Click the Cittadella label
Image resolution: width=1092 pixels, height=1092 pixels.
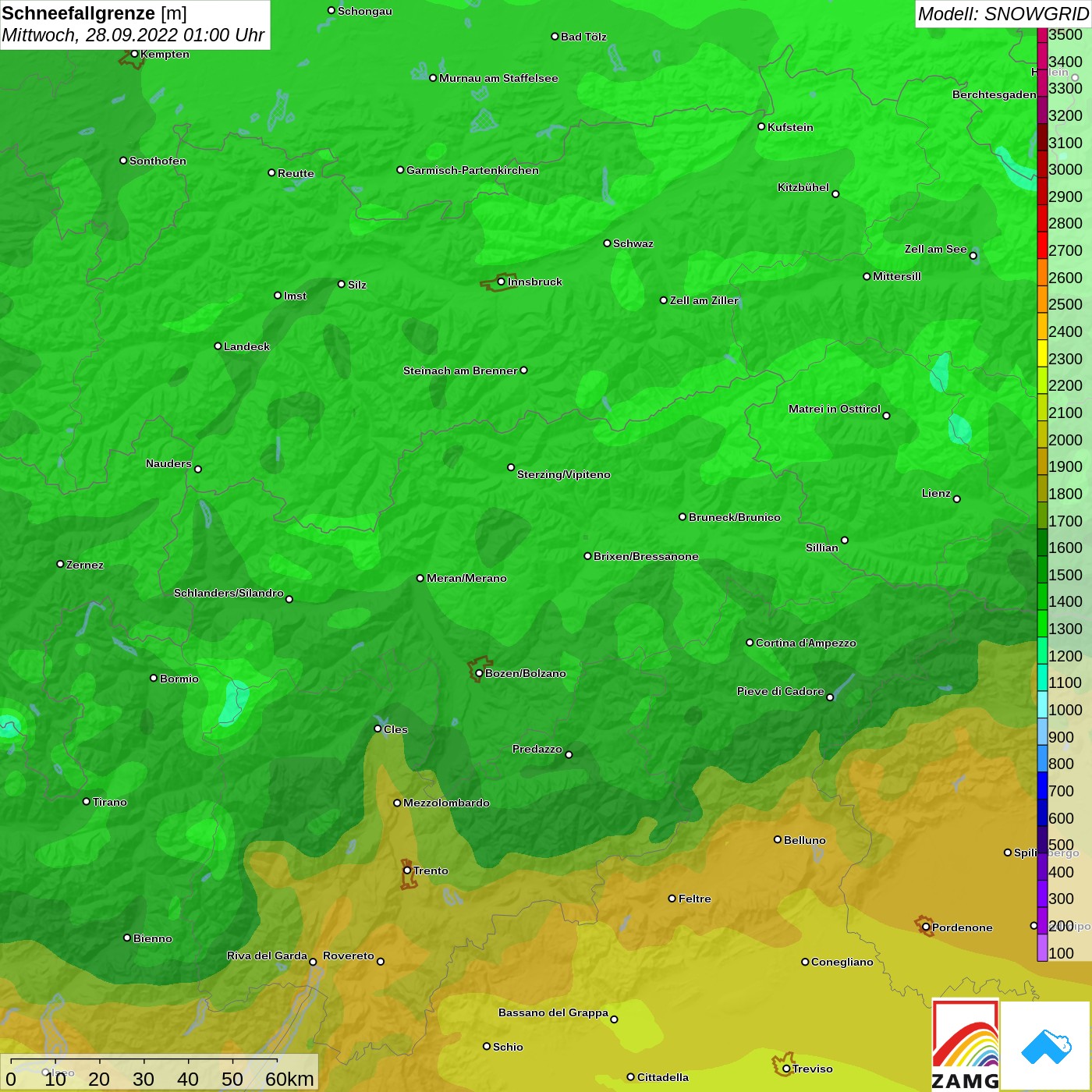click(x=663, y=1077)
